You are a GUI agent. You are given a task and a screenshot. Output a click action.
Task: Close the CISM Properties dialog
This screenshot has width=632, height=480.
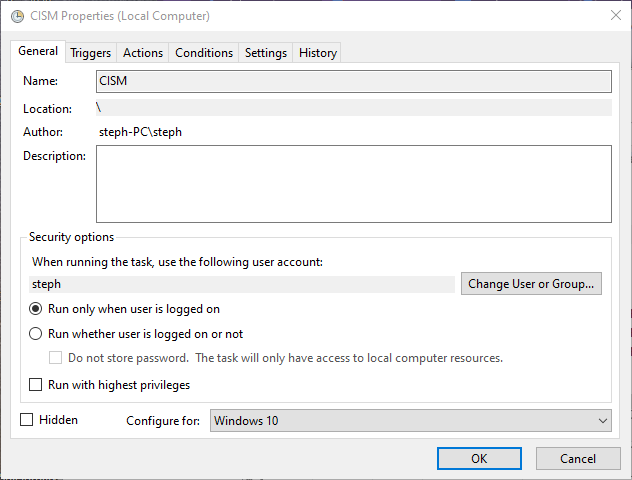point(613,16)
